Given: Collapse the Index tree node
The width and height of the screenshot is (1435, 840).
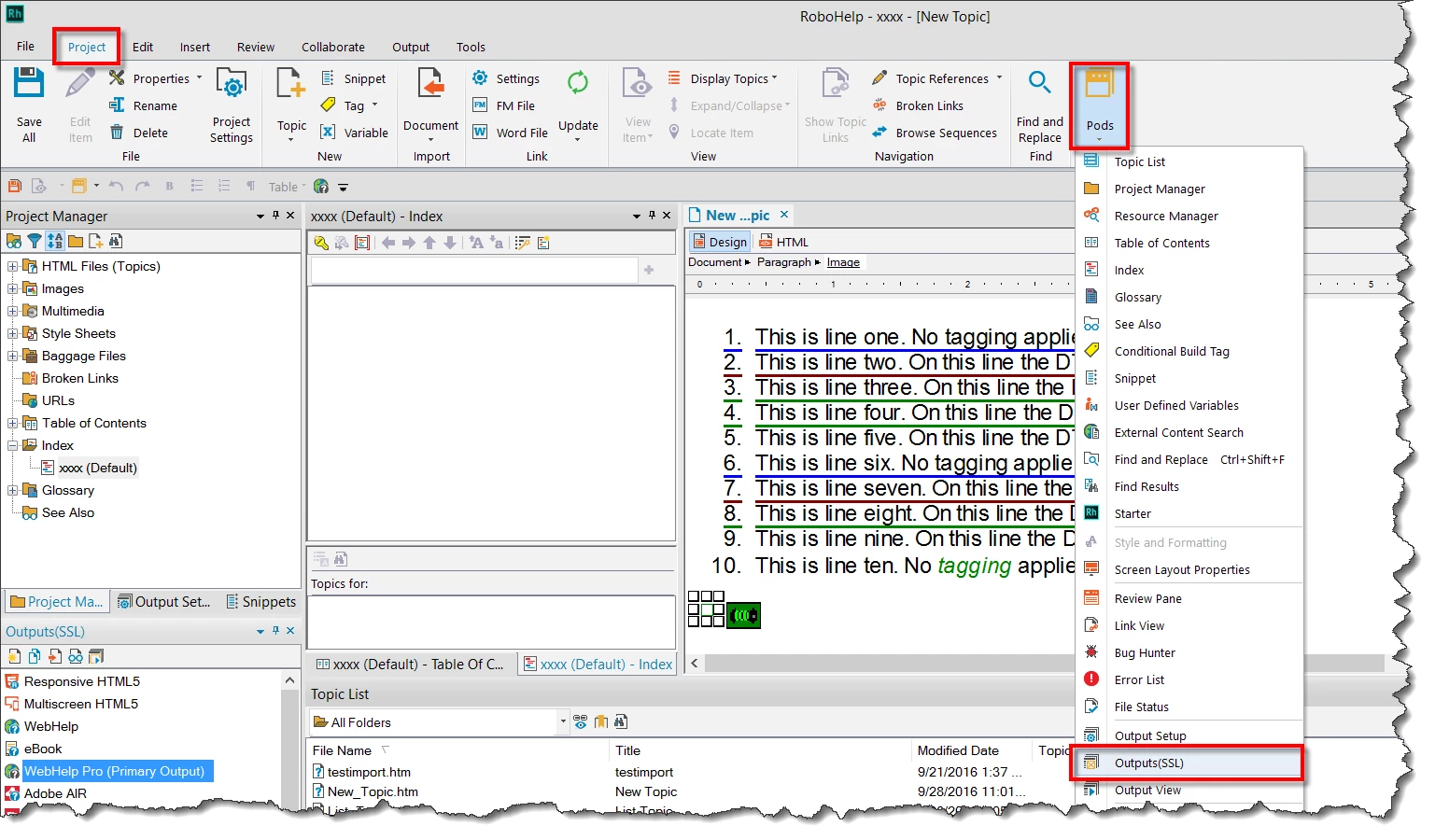Looking at the screenshot, I should point(13,445).
